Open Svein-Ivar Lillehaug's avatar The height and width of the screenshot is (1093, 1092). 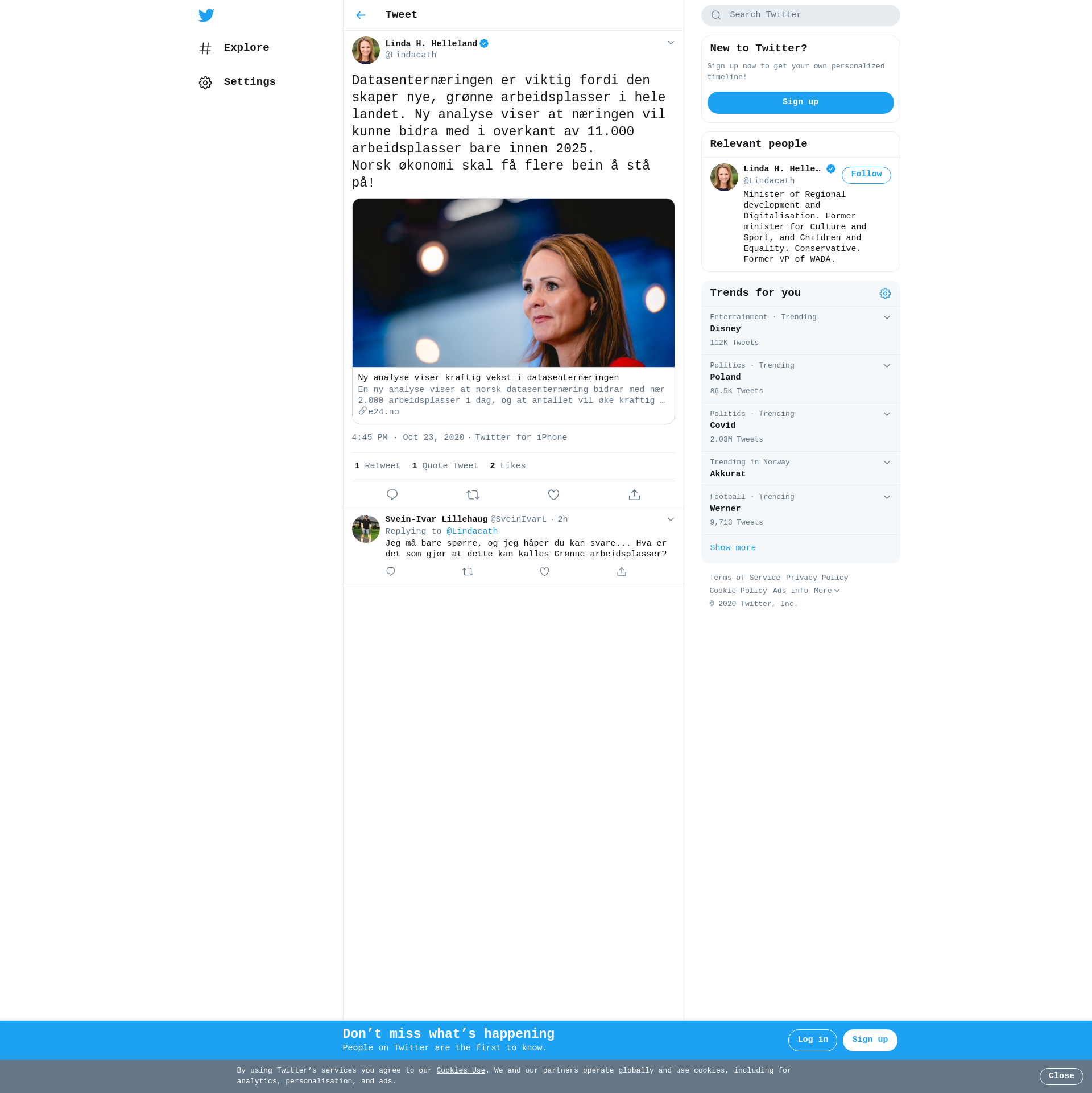coord(366,529)
